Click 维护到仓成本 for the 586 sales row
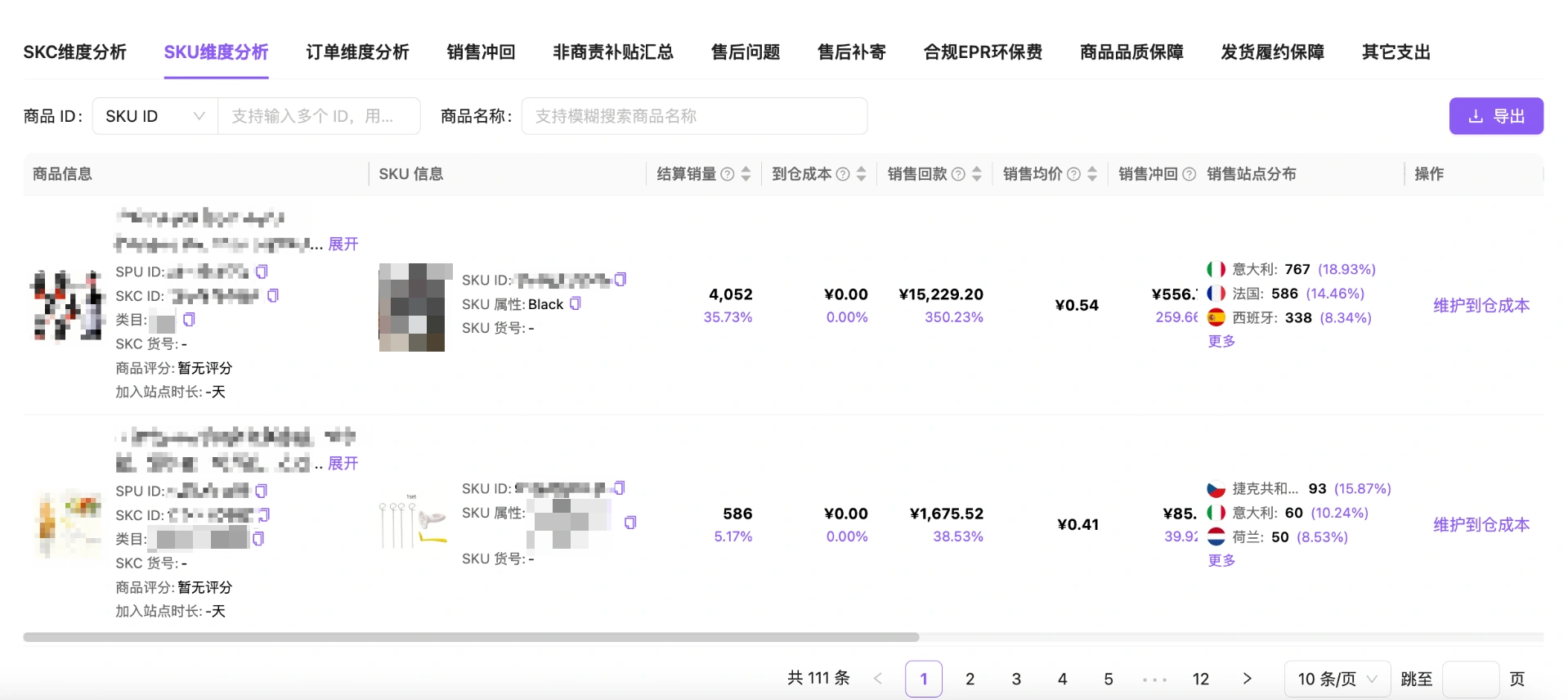This screenshot has width=1568, height=700. tap(1481, 525)
